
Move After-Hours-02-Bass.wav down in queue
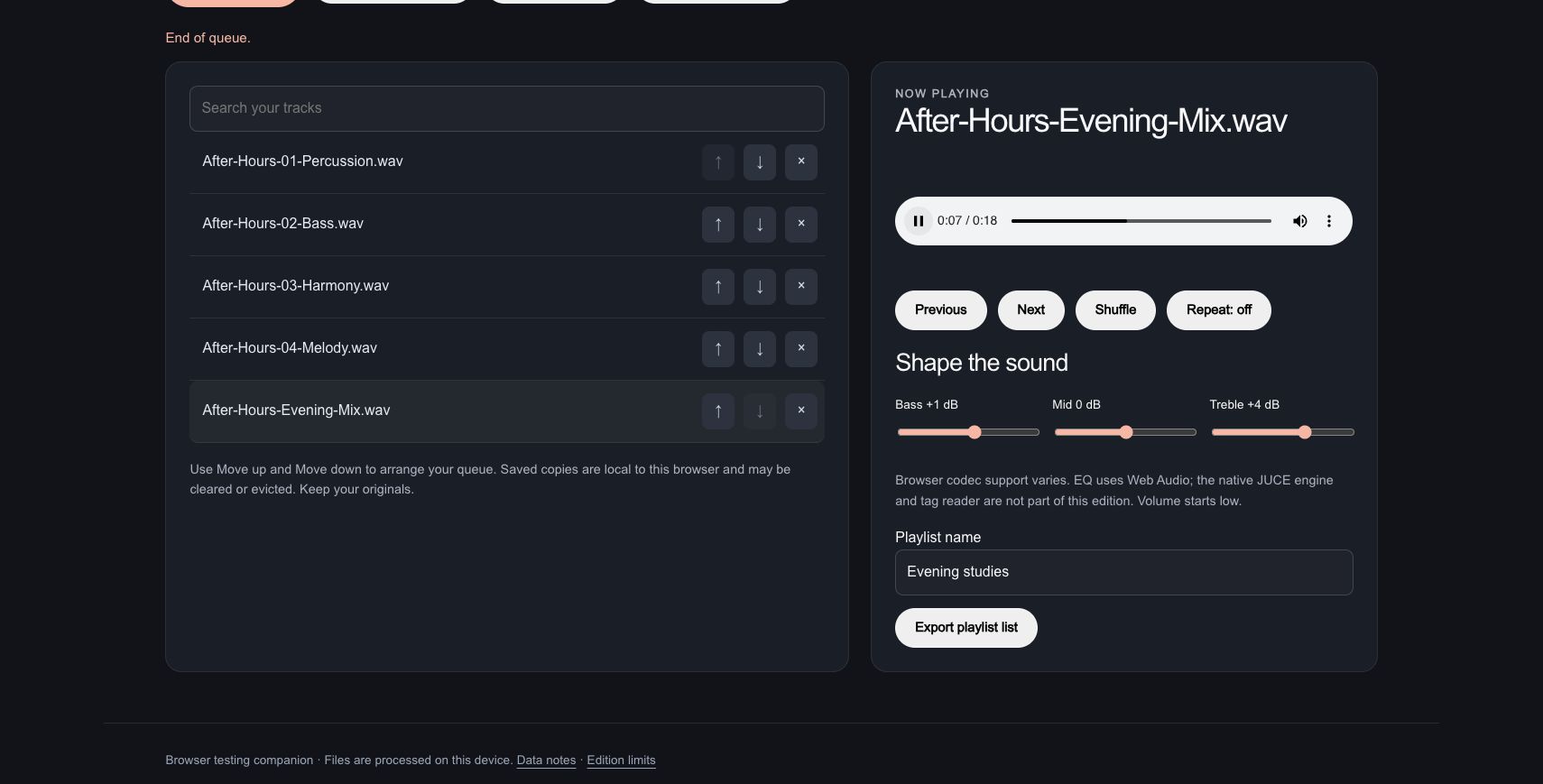[760, 225]
